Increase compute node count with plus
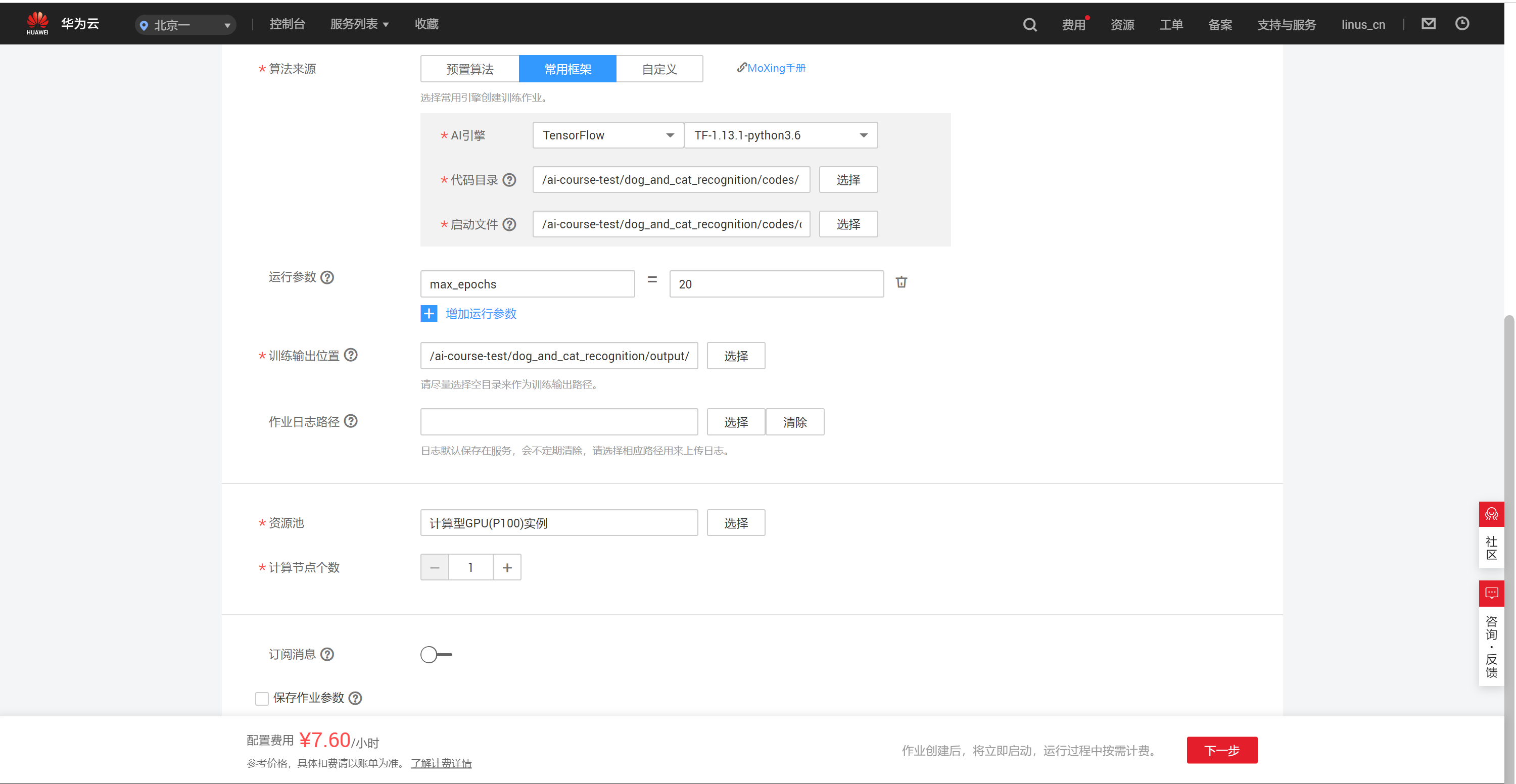The width and height of the screenshot is (1516, 784). 507,568
